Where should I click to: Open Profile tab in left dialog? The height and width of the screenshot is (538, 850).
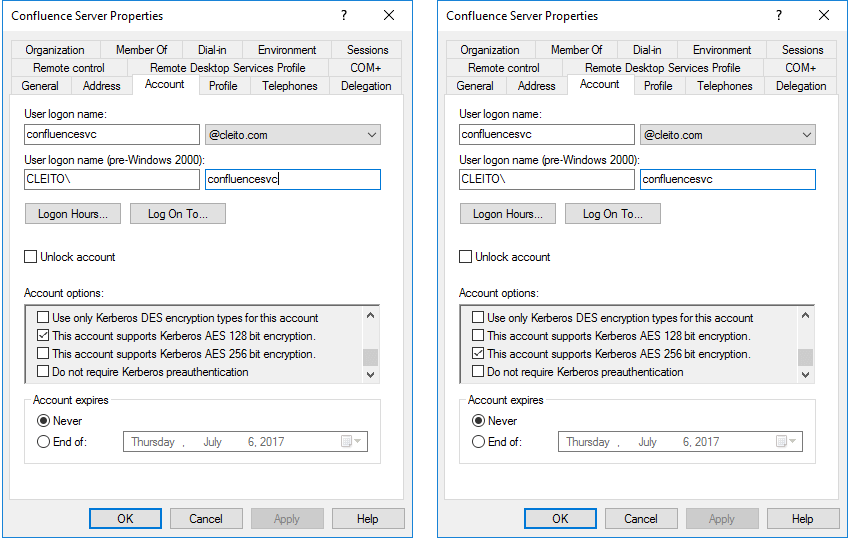click(223, 86)
